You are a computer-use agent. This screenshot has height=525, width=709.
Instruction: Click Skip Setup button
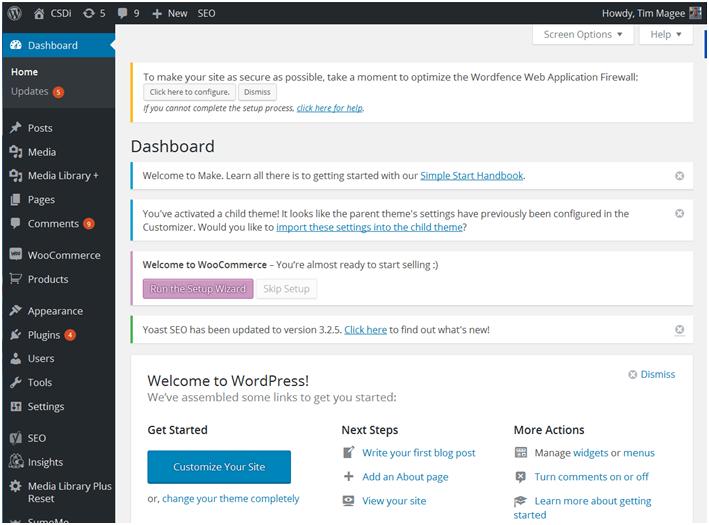click(286, 289)
